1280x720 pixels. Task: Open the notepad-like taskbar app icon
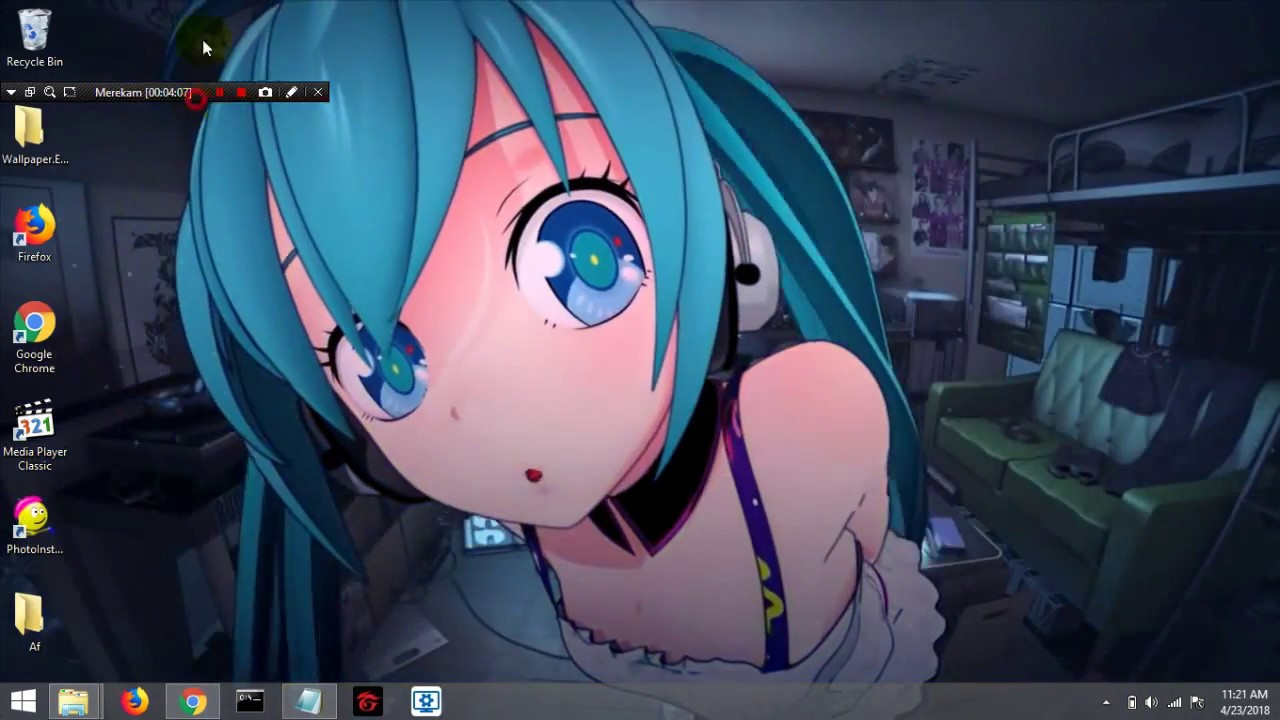[308, 702]
